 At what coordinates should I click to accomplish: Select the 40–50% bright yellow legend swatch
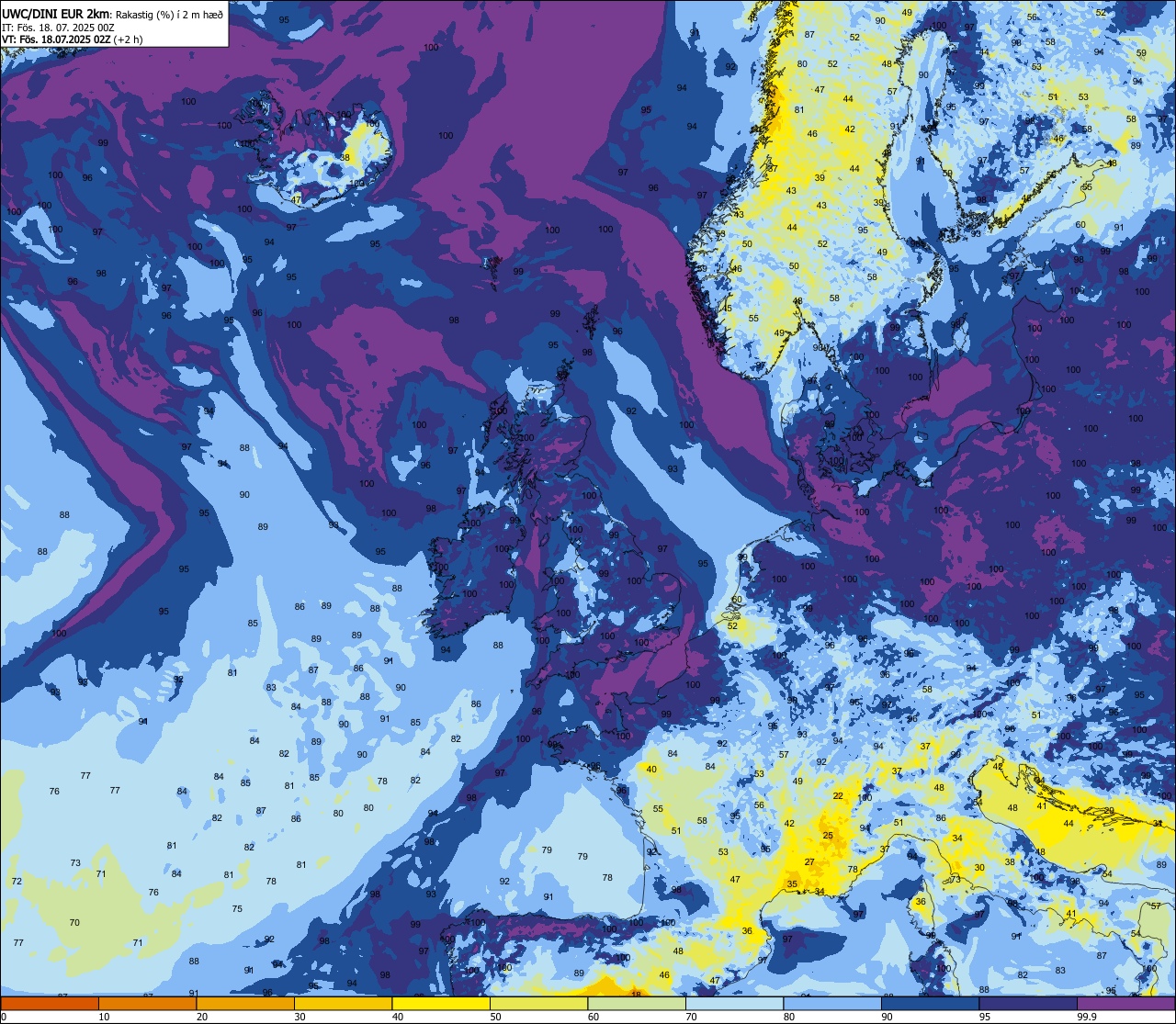[x=441, y=1003]
